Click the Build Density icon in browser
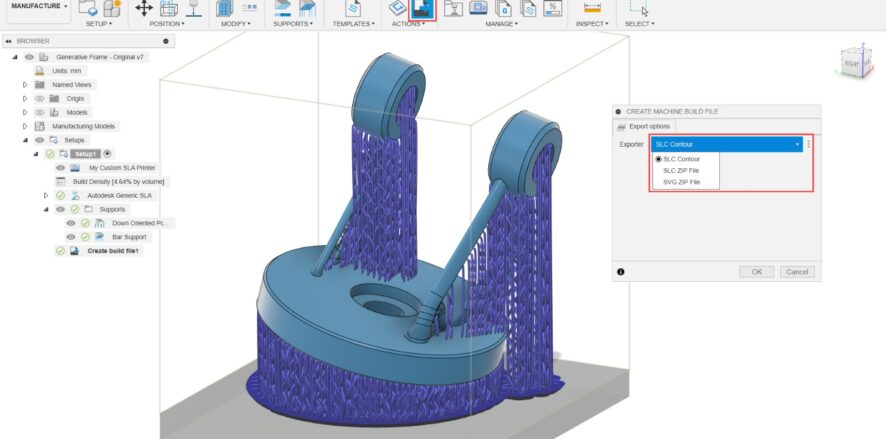 pyautogui.click(x=60, y=181)
